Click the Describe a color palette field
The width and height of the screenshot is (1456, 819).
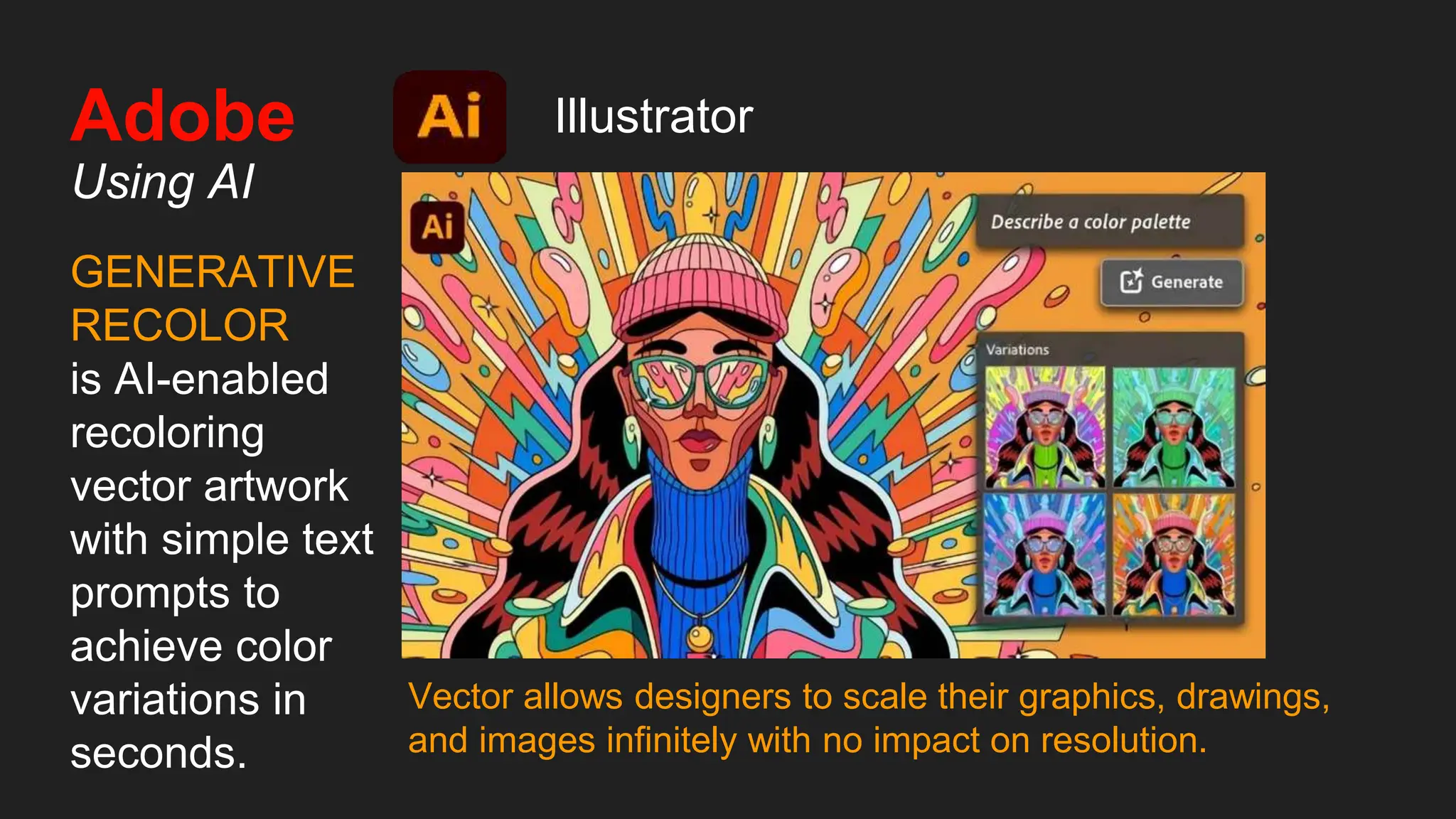pos(1110,222)
